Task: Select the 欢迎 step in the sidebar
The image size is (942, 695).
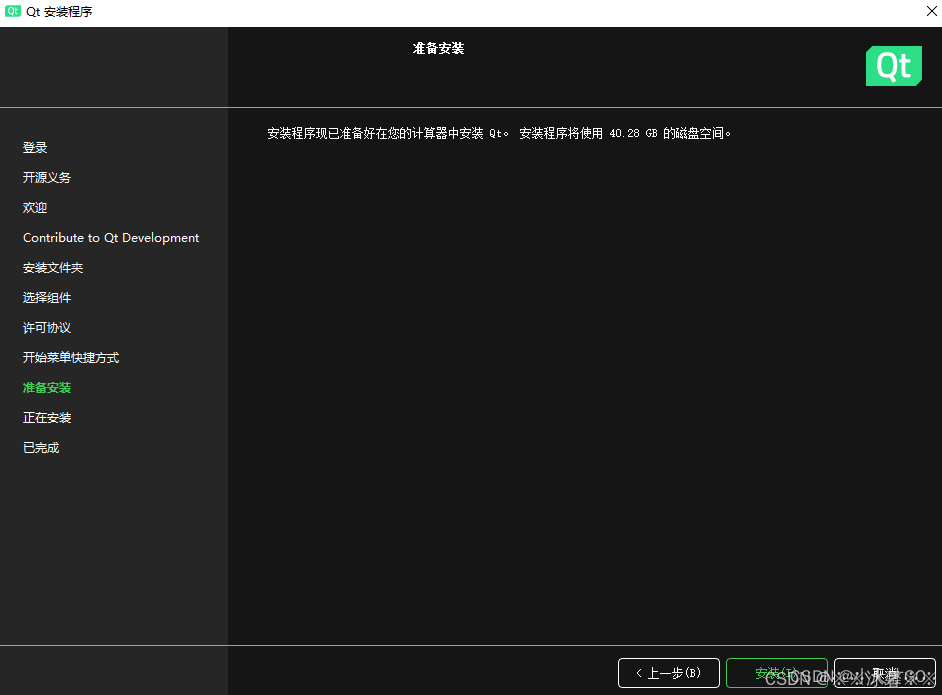Action: click(35, 208)
